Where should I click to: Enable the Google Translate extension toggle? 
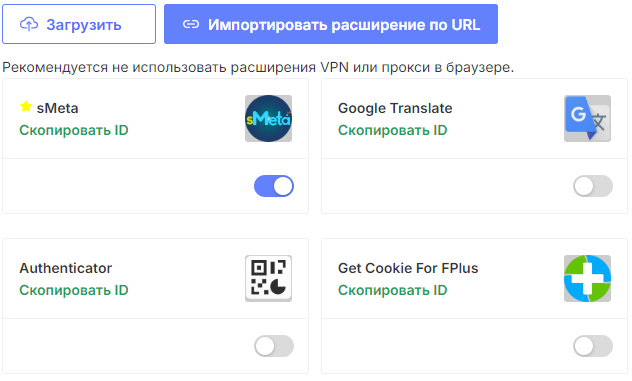point(593,186)
